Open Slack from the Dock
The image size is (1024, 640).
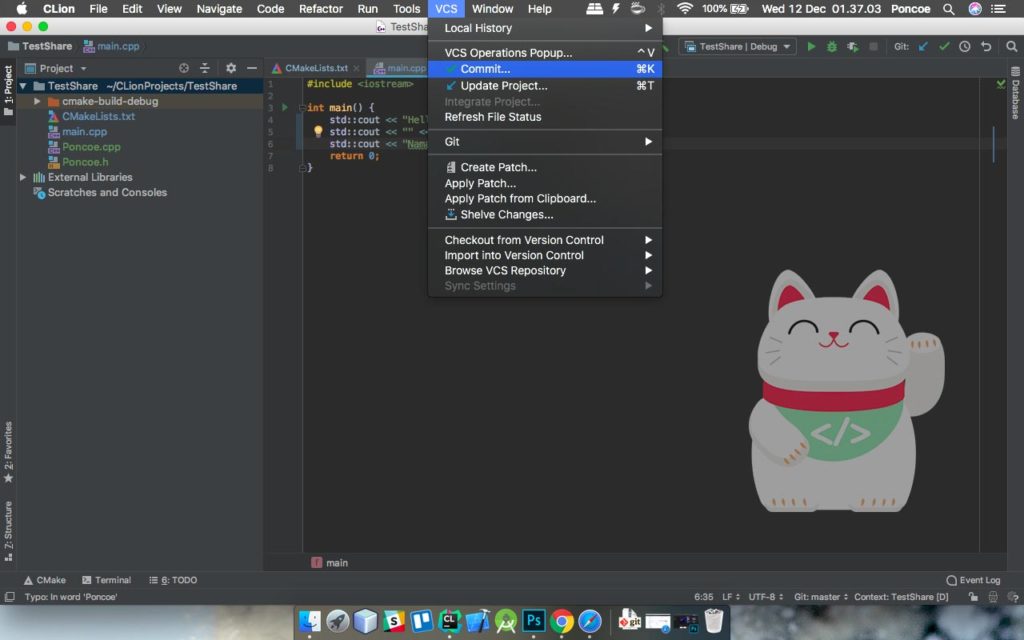point(394,621)
